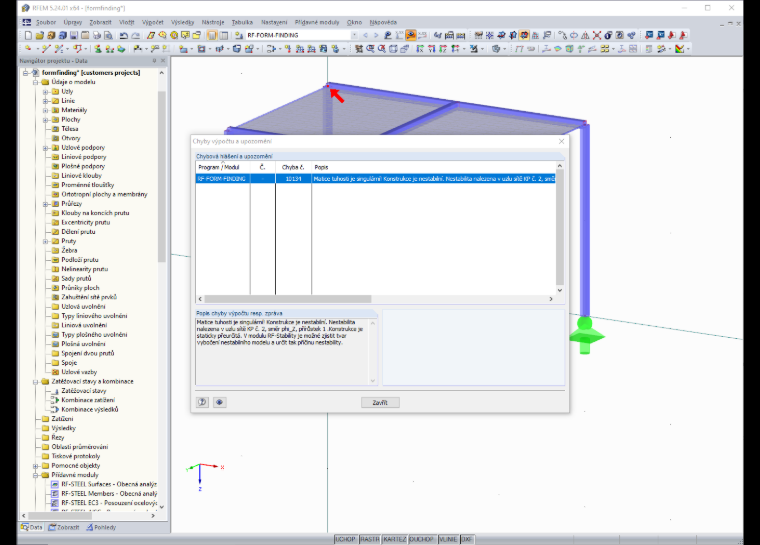760x545 pixels.
Task: Click the new line tool icon
Action: point(46,48)
